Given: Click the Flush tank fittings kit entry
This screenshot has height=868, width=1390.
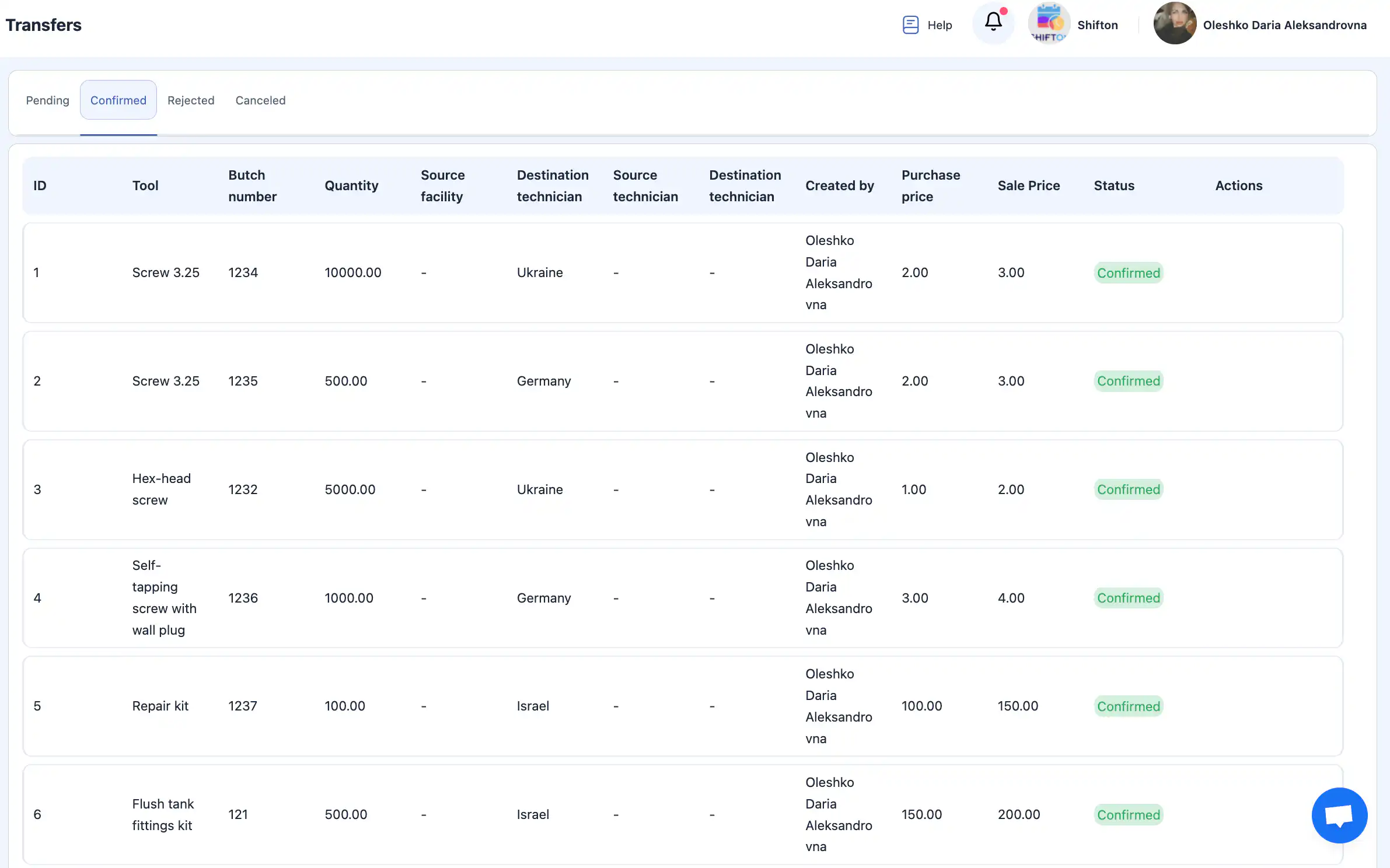Looking at the screenshot, I should point(162,814).
